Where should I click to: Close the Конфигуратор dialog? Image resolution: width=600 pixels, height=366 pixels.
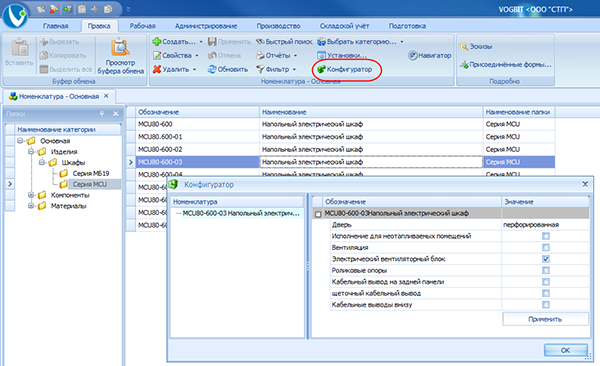585,184
